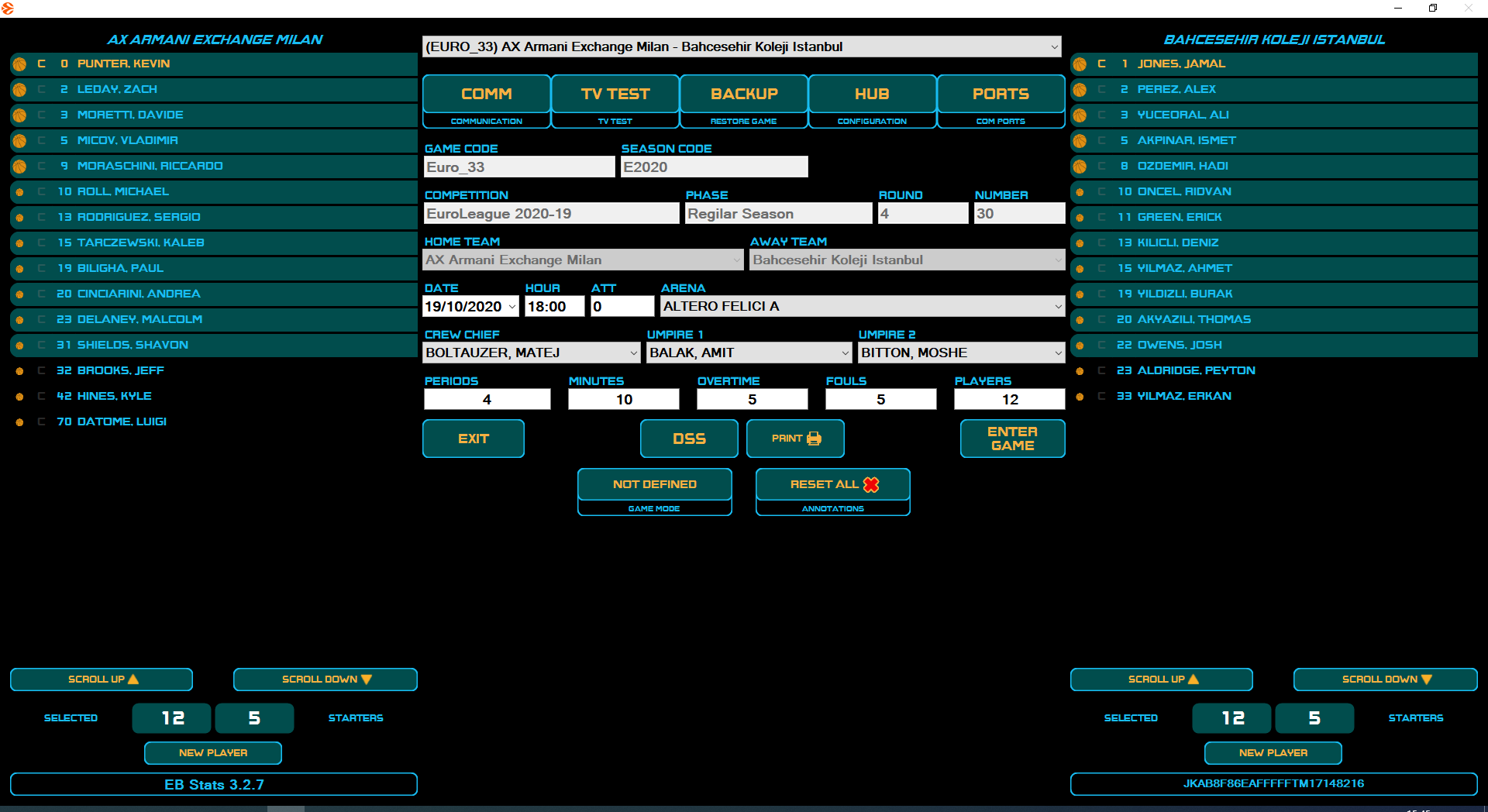
Task: Open the Date picker dropdown
Action: pos(512,307)
